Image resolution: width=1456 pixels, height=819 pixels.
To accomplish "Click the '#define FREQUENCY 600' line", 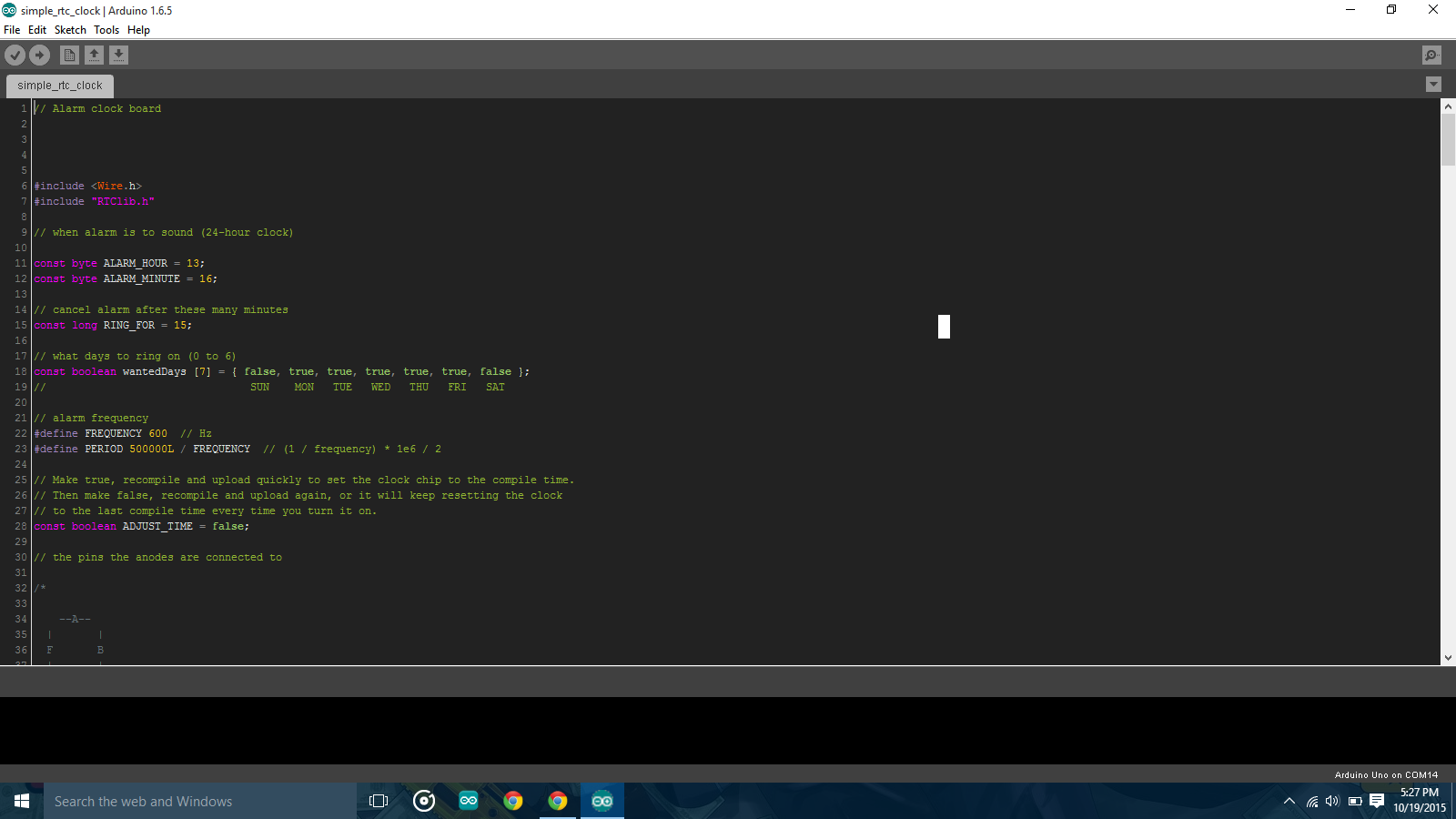I will (x=123, y=433).
